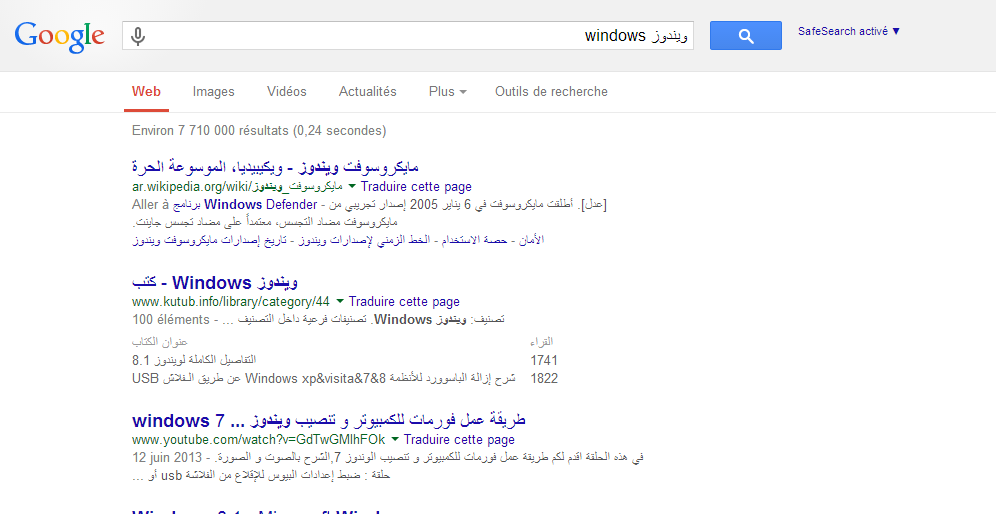Click the blue magnifier search button
The image size is (996, 514).
(x=746, y=36)
